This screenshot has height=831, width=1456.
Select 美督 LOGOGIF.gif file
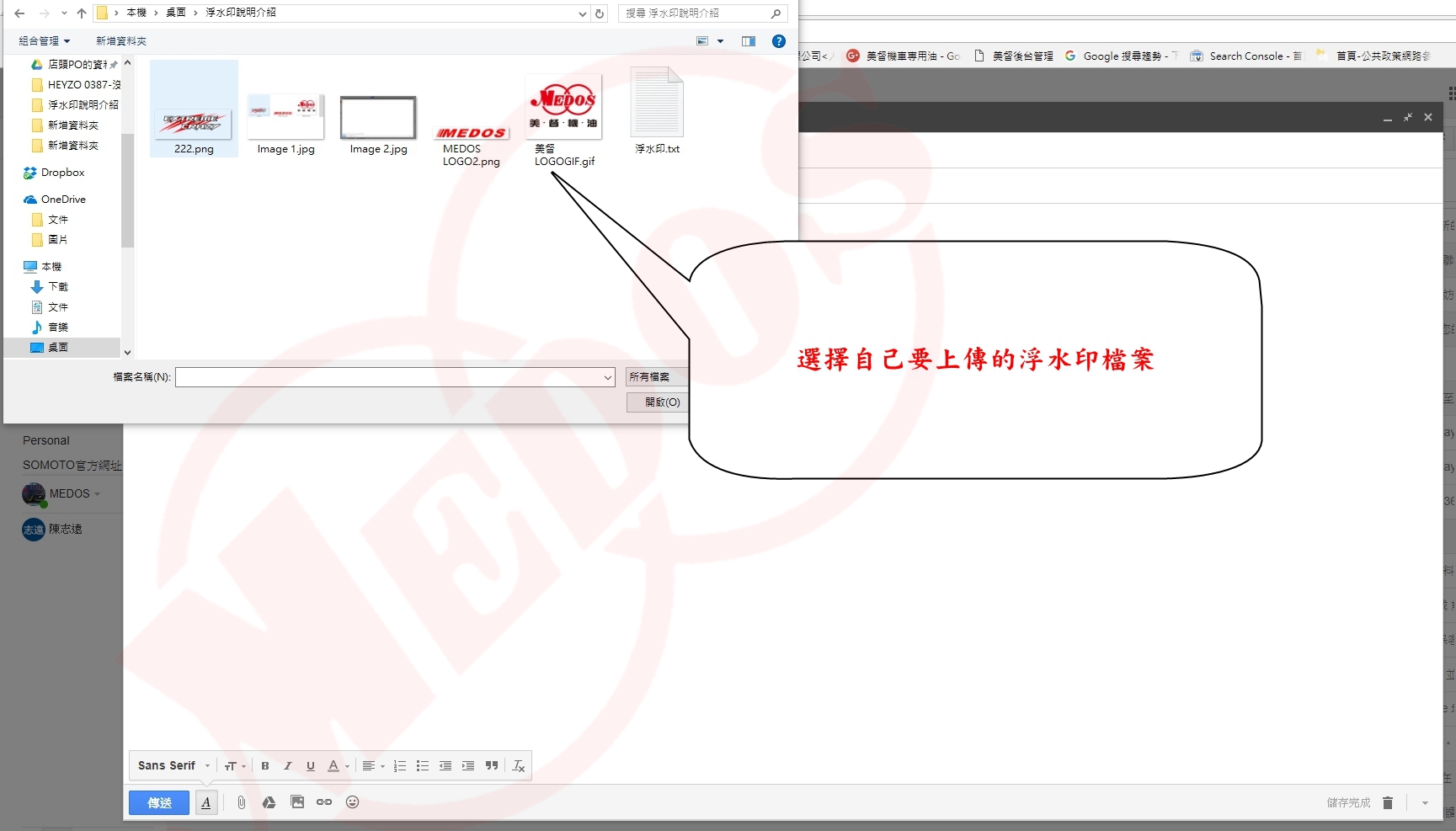[564, 120]
